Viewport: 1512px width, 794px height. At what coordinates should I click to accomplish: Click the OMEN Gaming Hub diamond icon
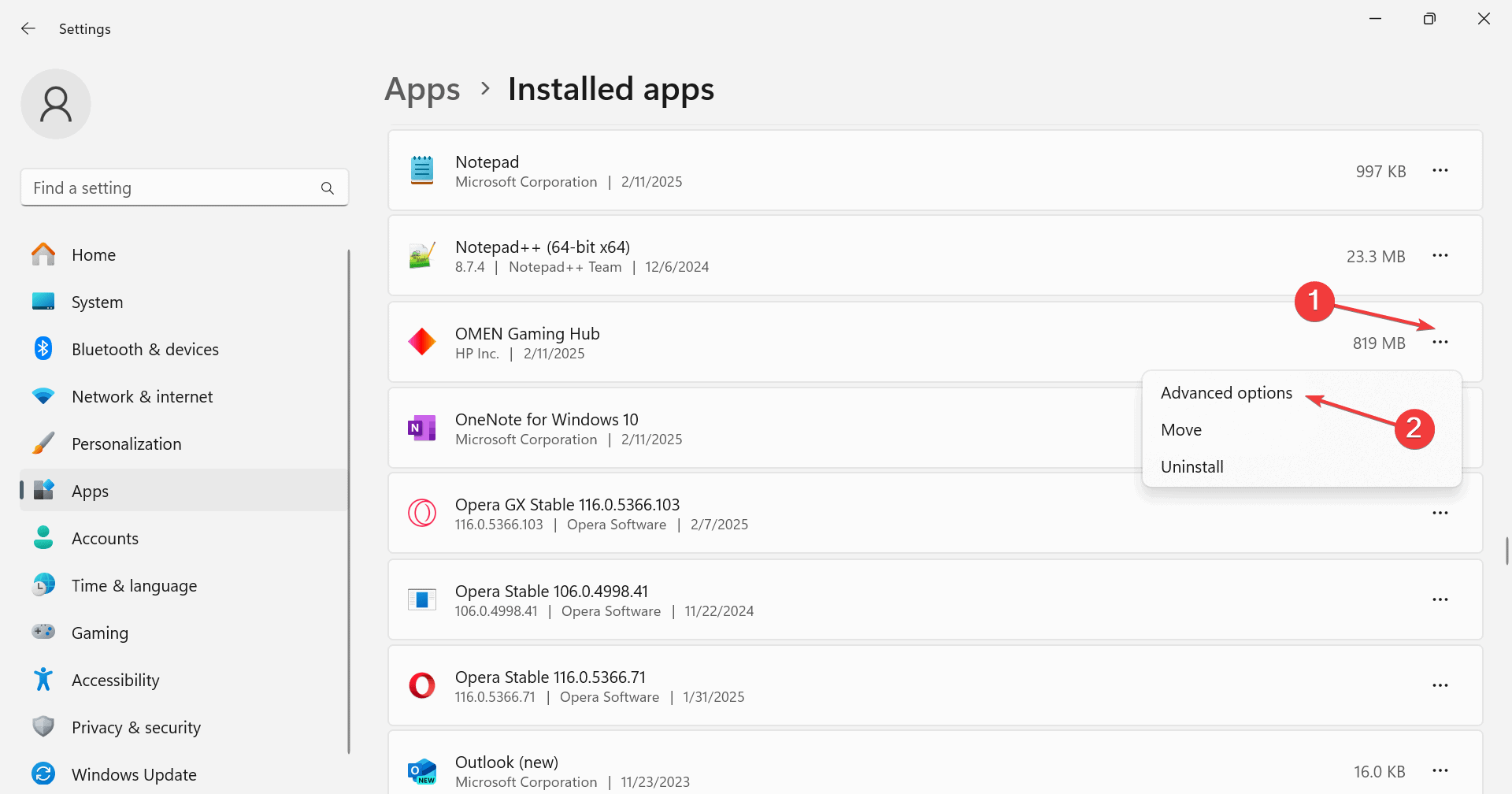click(x=422, y=342)
